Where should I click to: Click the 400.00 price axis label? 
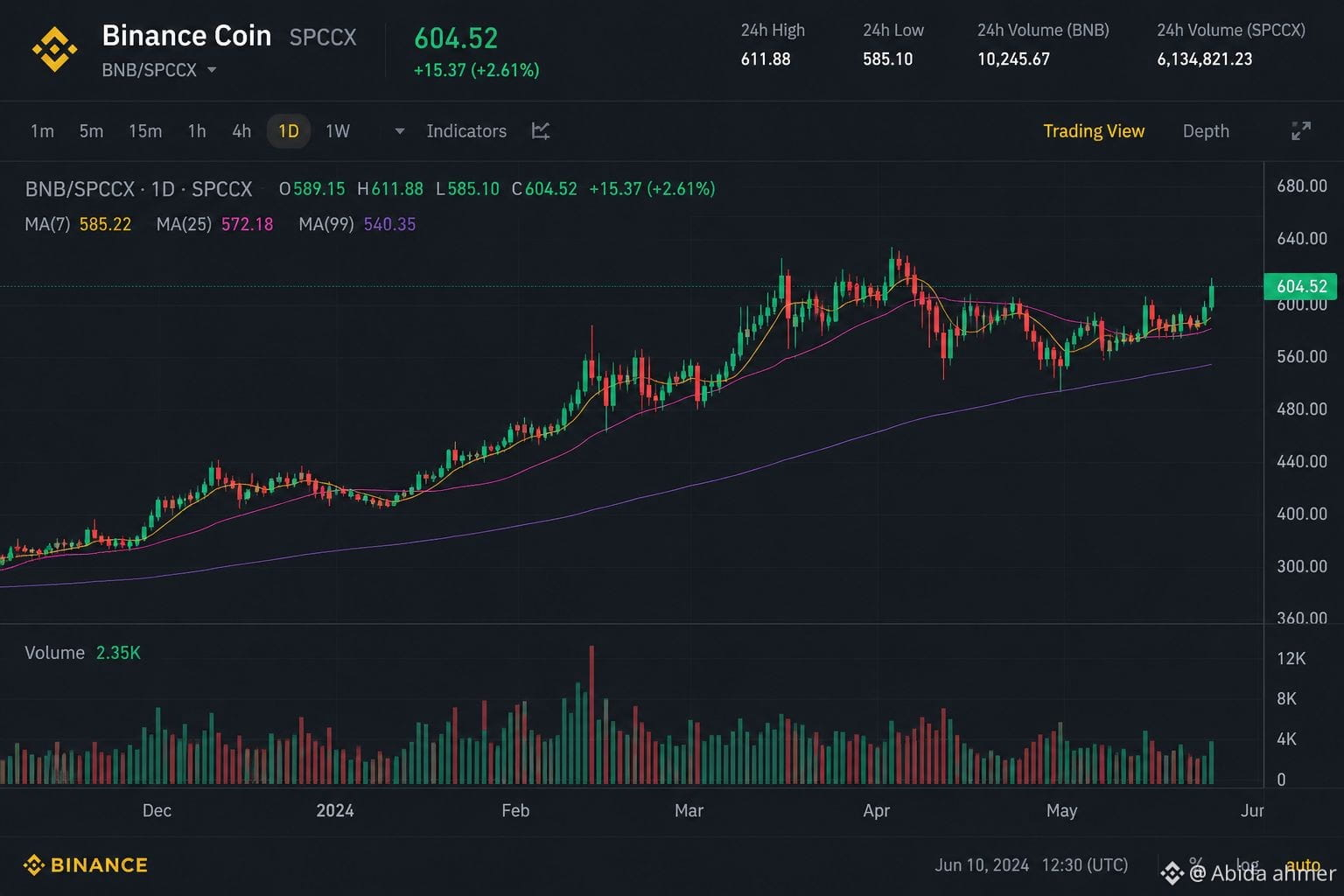[1302, 514]
